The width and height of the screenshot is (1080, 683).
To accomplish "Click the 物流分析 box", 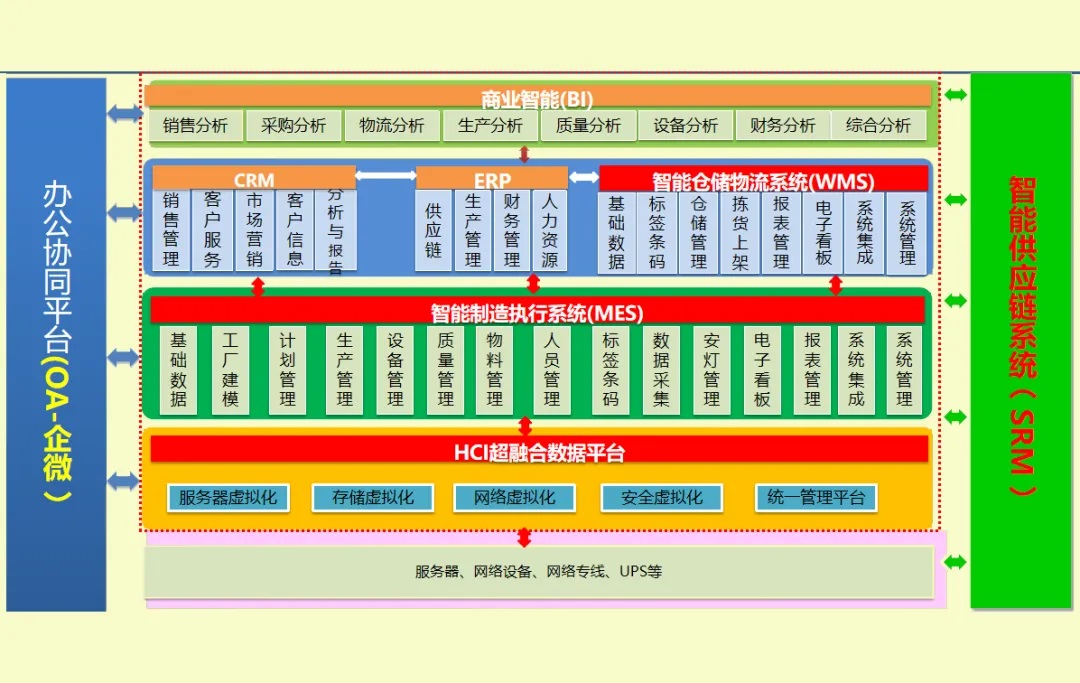I will 392,125.
